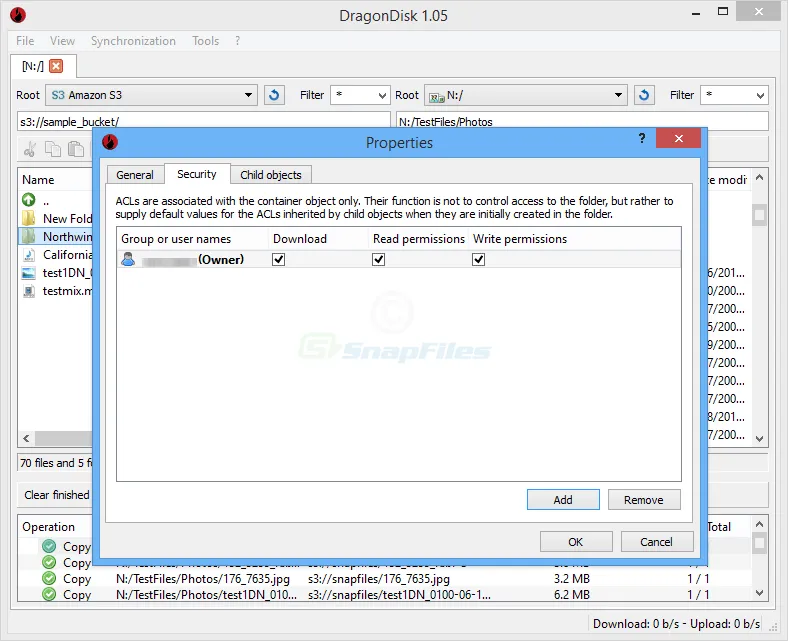Toggle the owner's Read permissions checkbox
Screen dimensions: 788x641
point(378,259)
